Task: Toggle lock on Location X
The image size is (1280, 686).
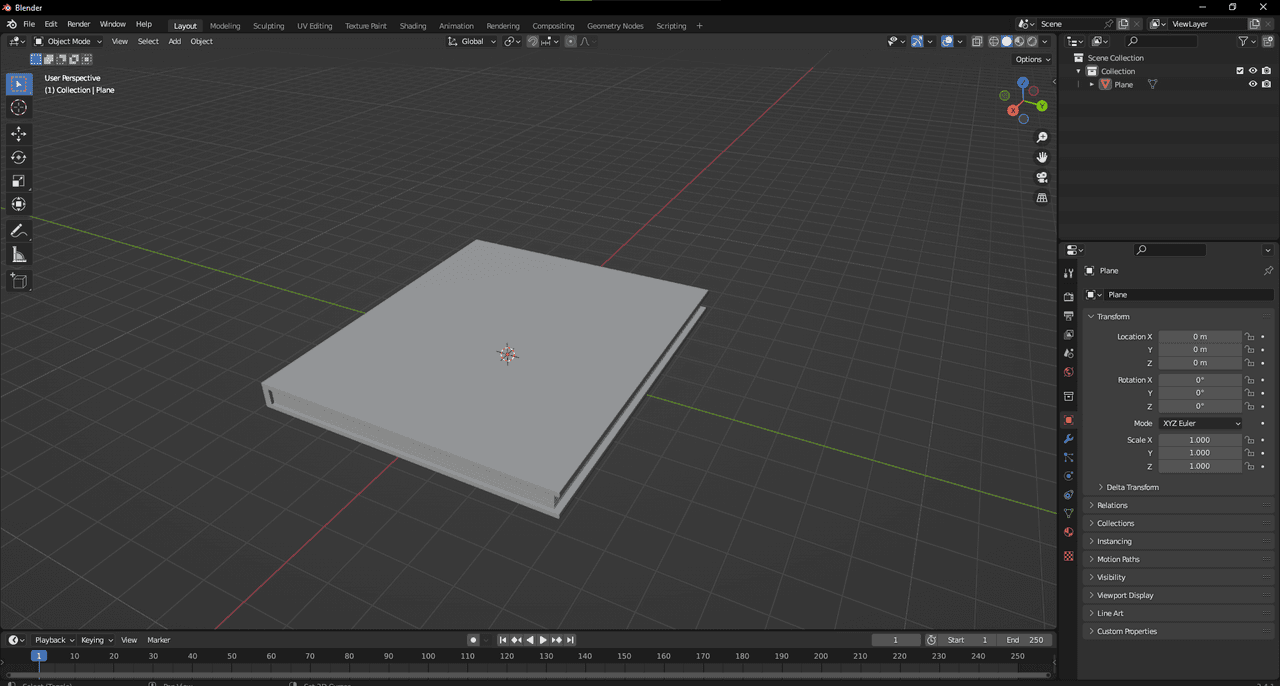Action: 1250,337
